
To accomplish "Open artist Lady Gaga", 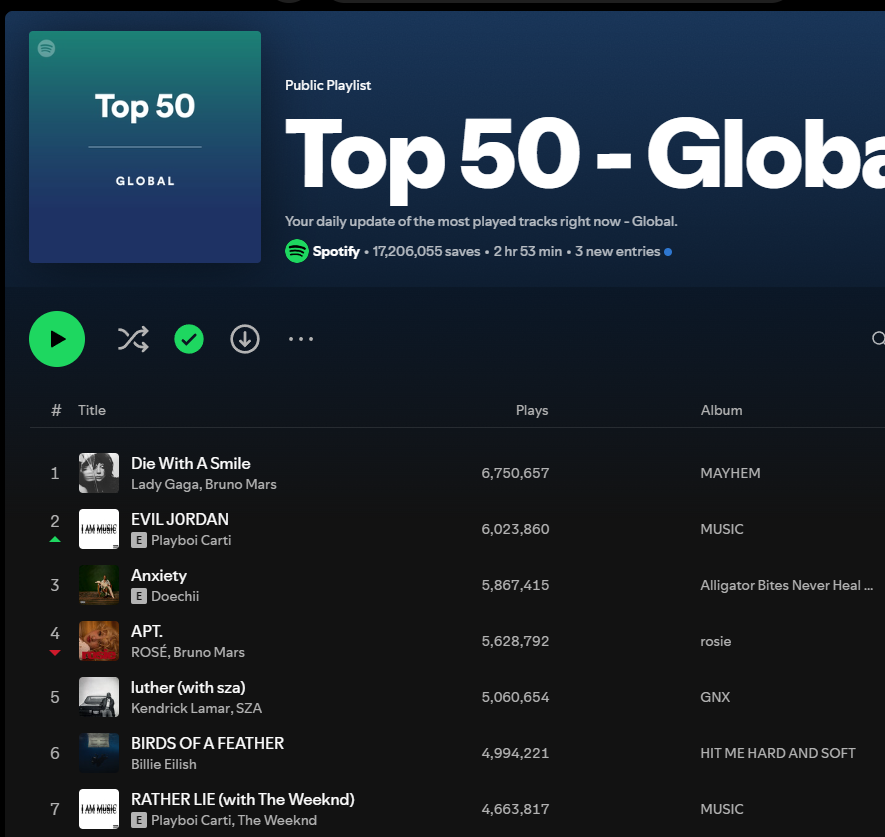I will [165, 484].
